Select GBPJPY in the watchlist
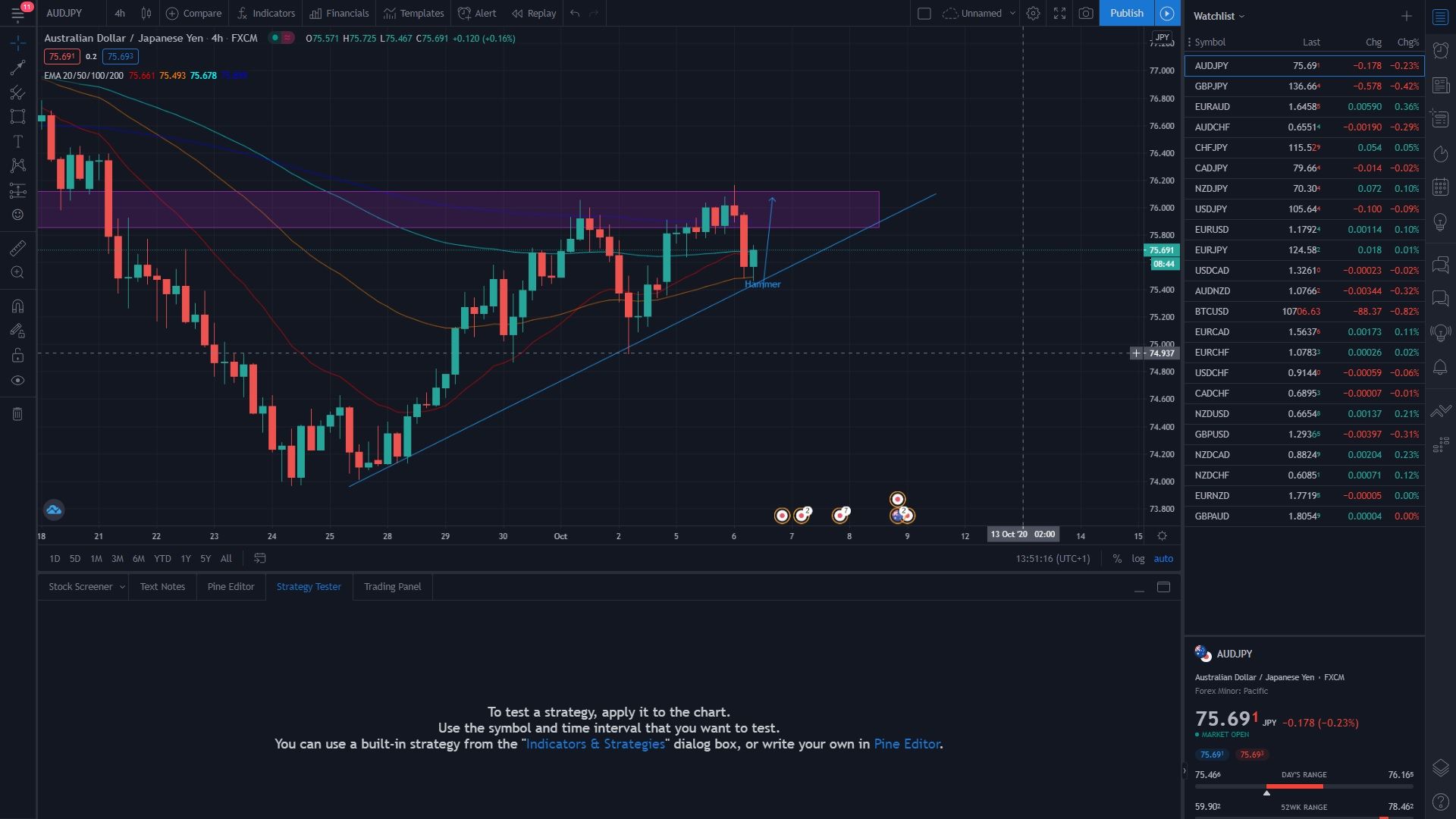The height and width of the screenshot is (819, 1456). [x=1304, y=86]
